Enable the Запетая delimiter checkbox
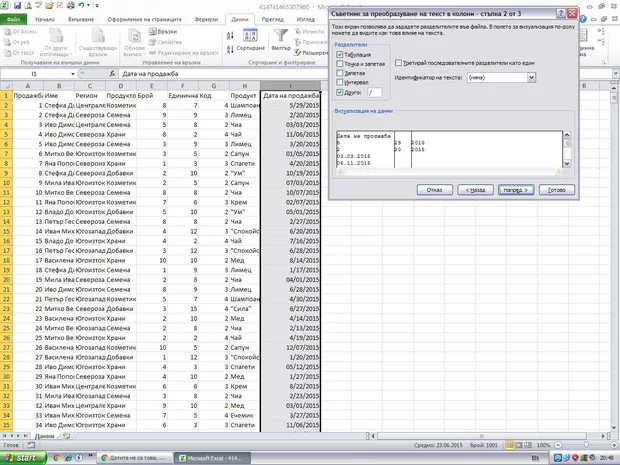 (340, 73)
